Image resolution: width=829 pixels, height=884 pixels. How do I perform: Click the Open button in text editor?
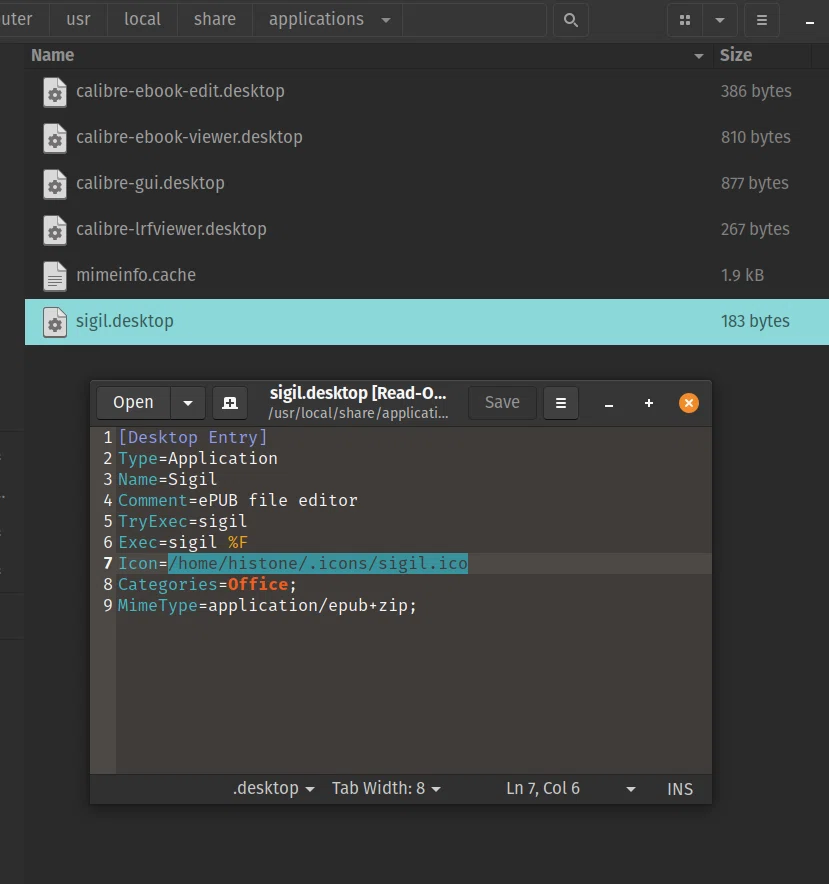pyautogui.click(x=134, y=403)
